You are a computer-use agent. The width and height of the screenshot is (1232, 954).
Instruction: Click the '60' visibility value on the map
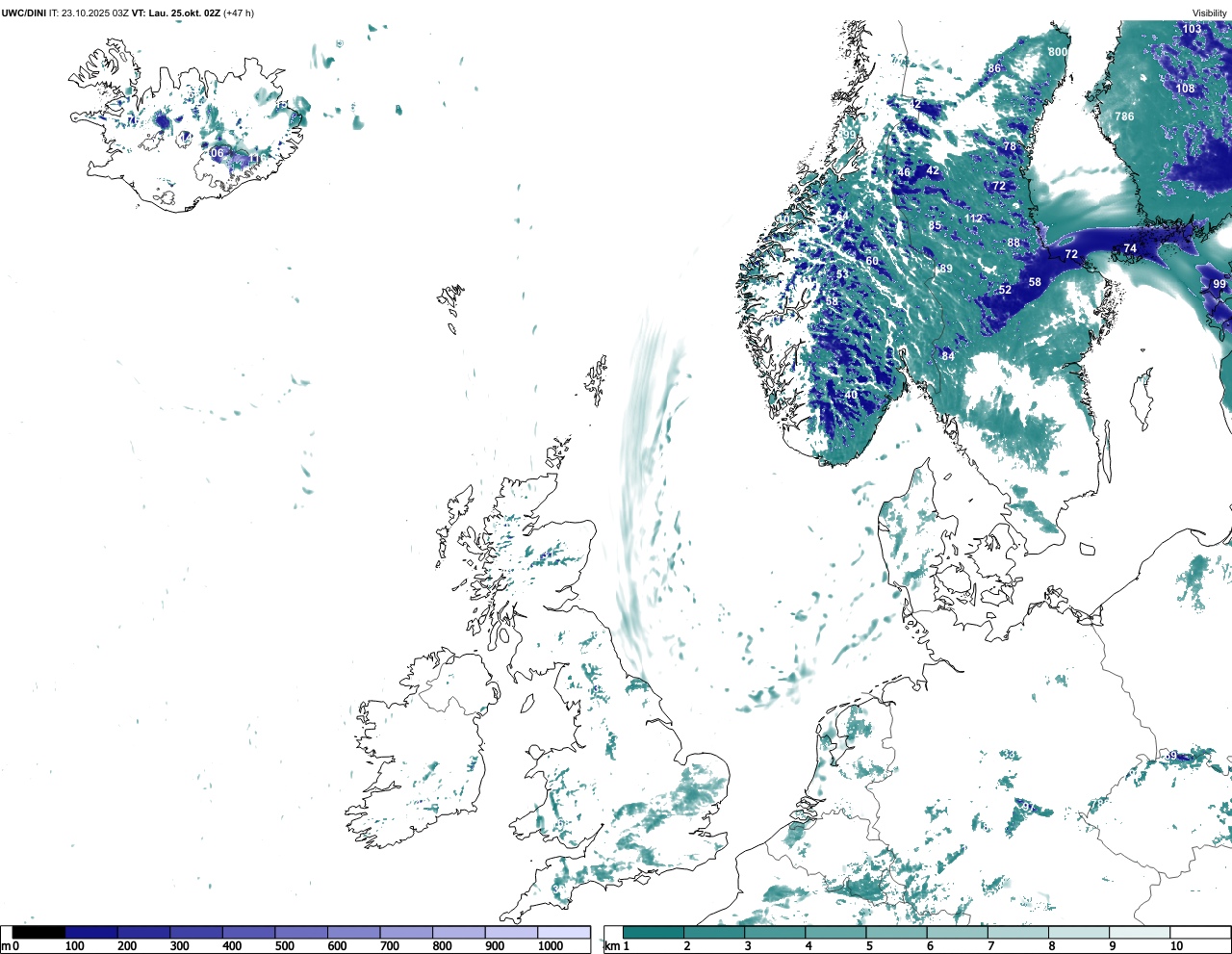pyautogui.click(x=872, y=262)
